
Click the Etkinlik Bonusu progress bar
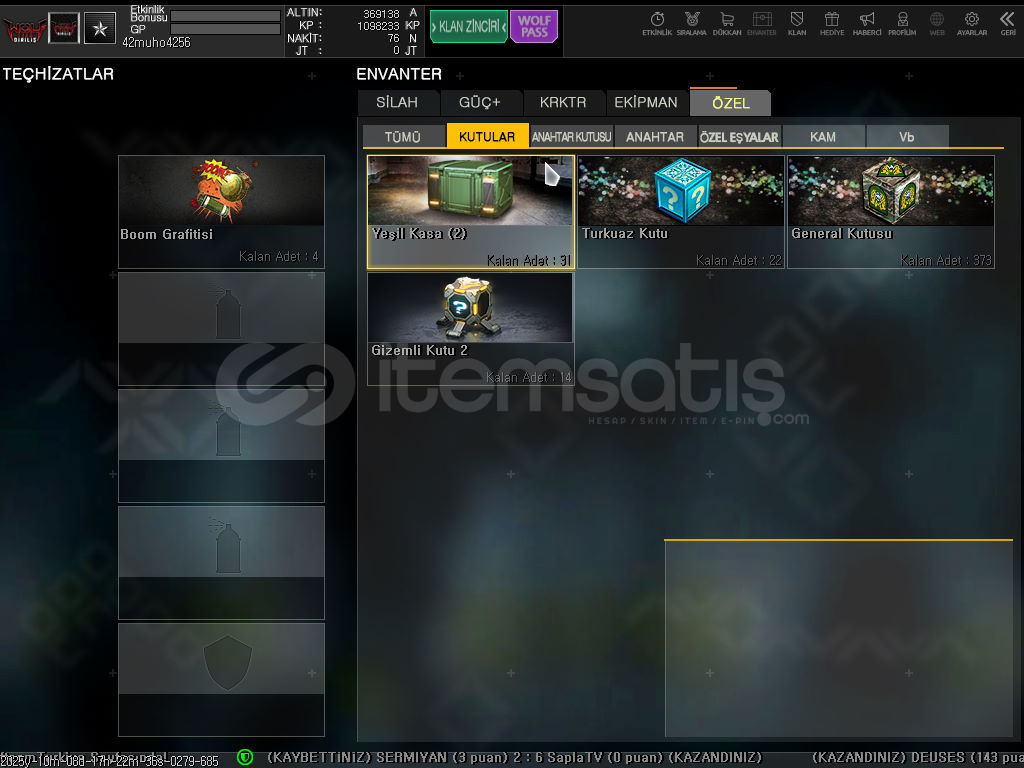pyautogui.click(x=225, y=16)
